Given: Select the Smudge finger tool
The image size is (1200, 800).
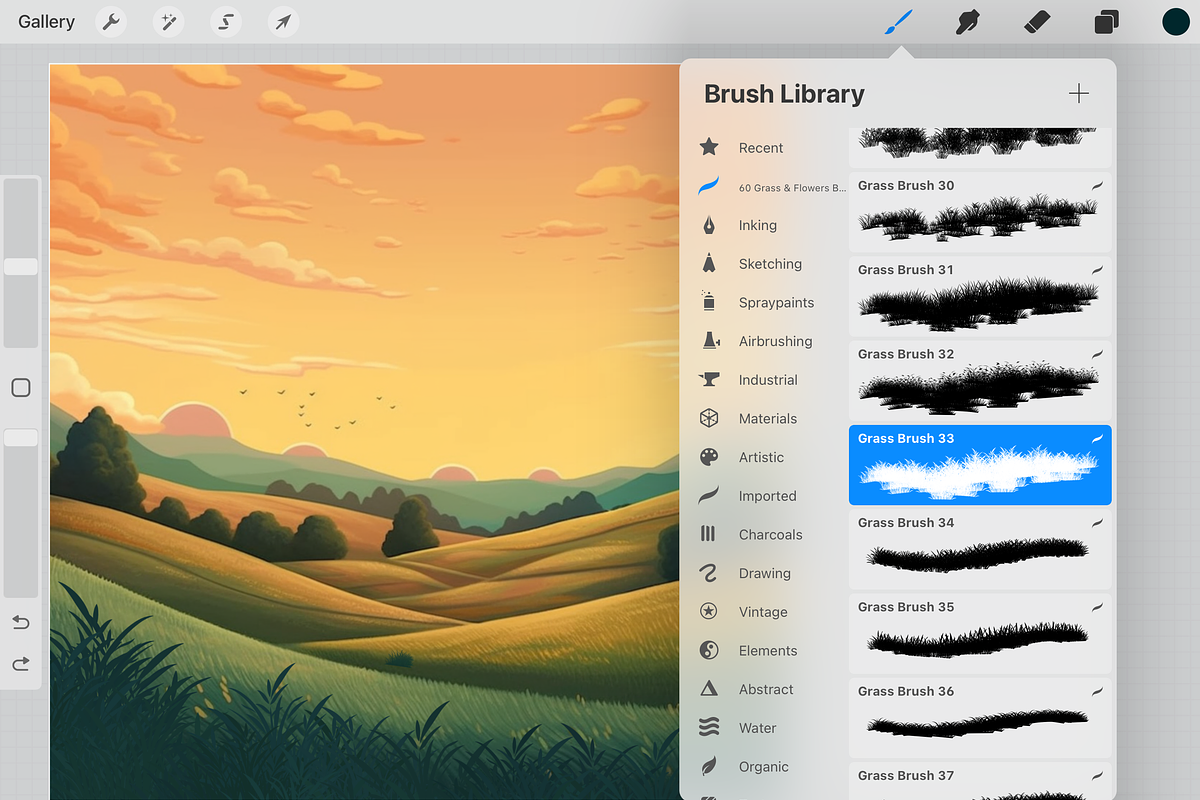Looking at the screenshot, I should coord(967,22).
